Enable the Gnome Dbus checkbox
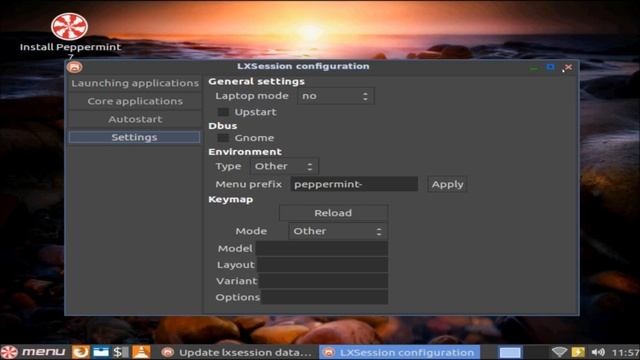This screenshot has height=360, width=640. [223, 138]
